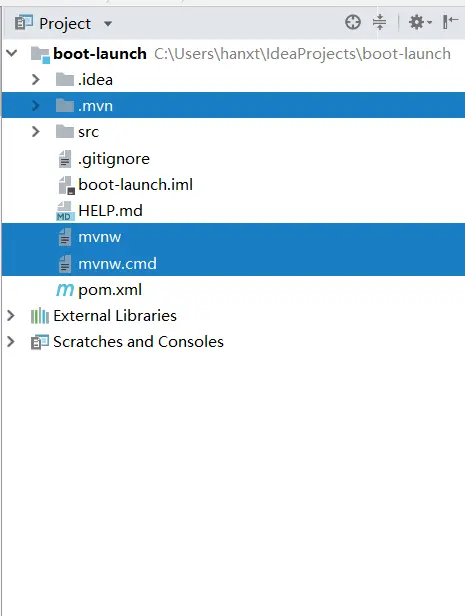Expand the src folder chevron
The width and height of the screenshot is (465, 616).
[x=36, y=131]
